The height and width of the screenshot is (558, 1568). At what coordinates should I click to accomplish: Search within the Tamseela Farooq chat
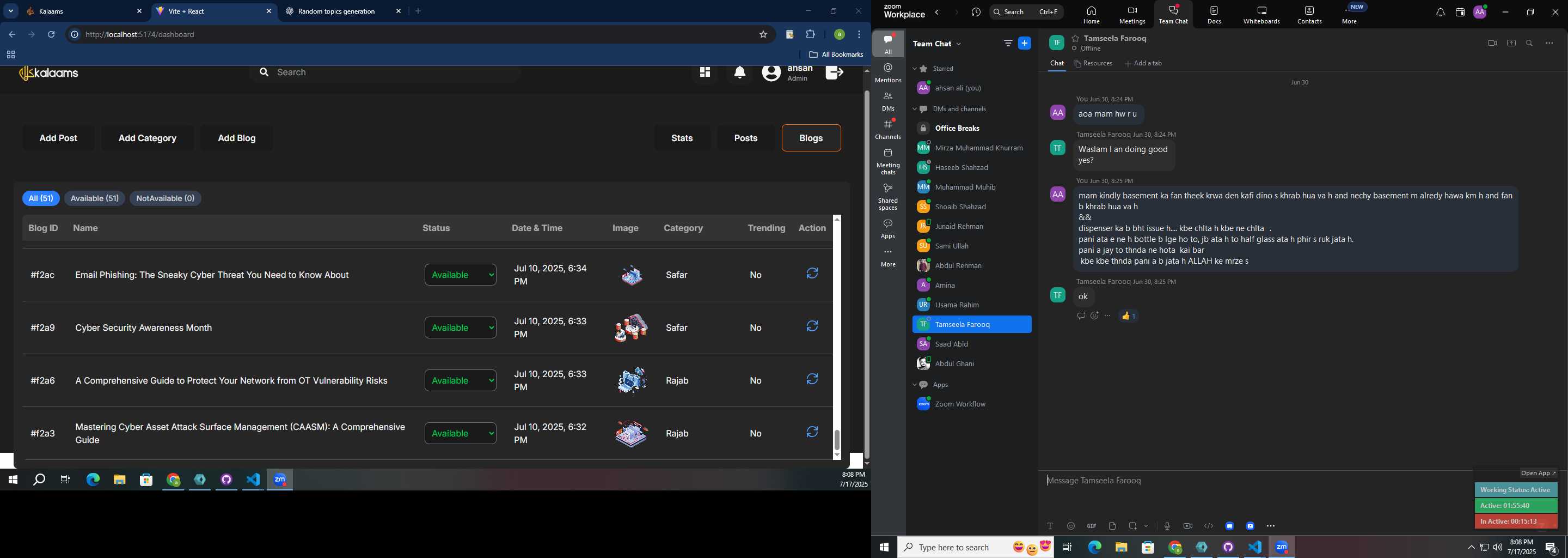point(1530,43)
